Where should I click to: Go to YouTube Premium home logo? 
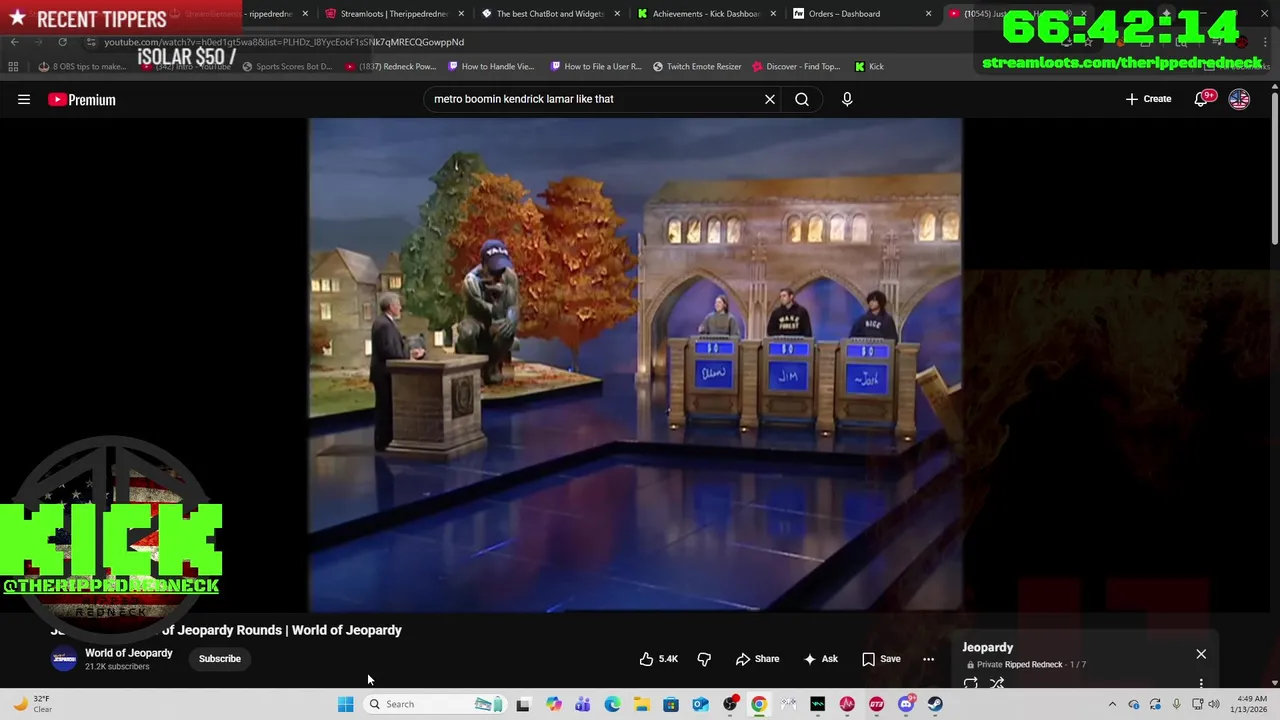pos(82,99)
